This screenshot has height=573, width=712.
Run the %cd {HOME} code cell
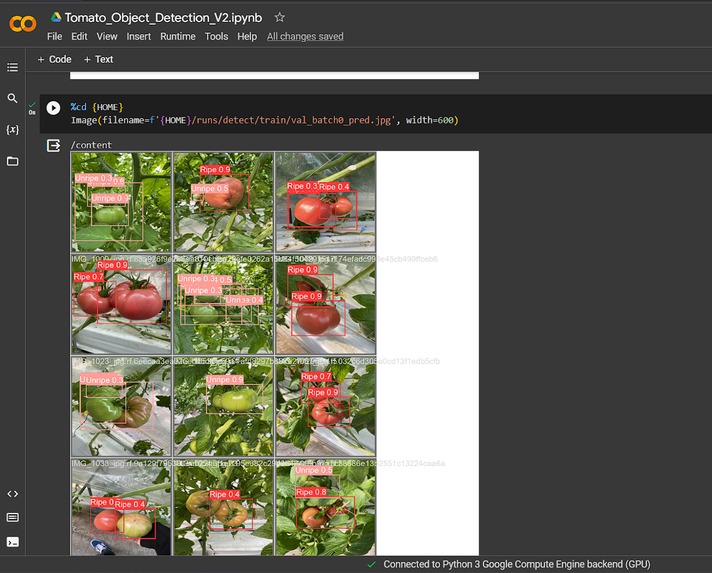pyautogui.click(x=53, y=108)
